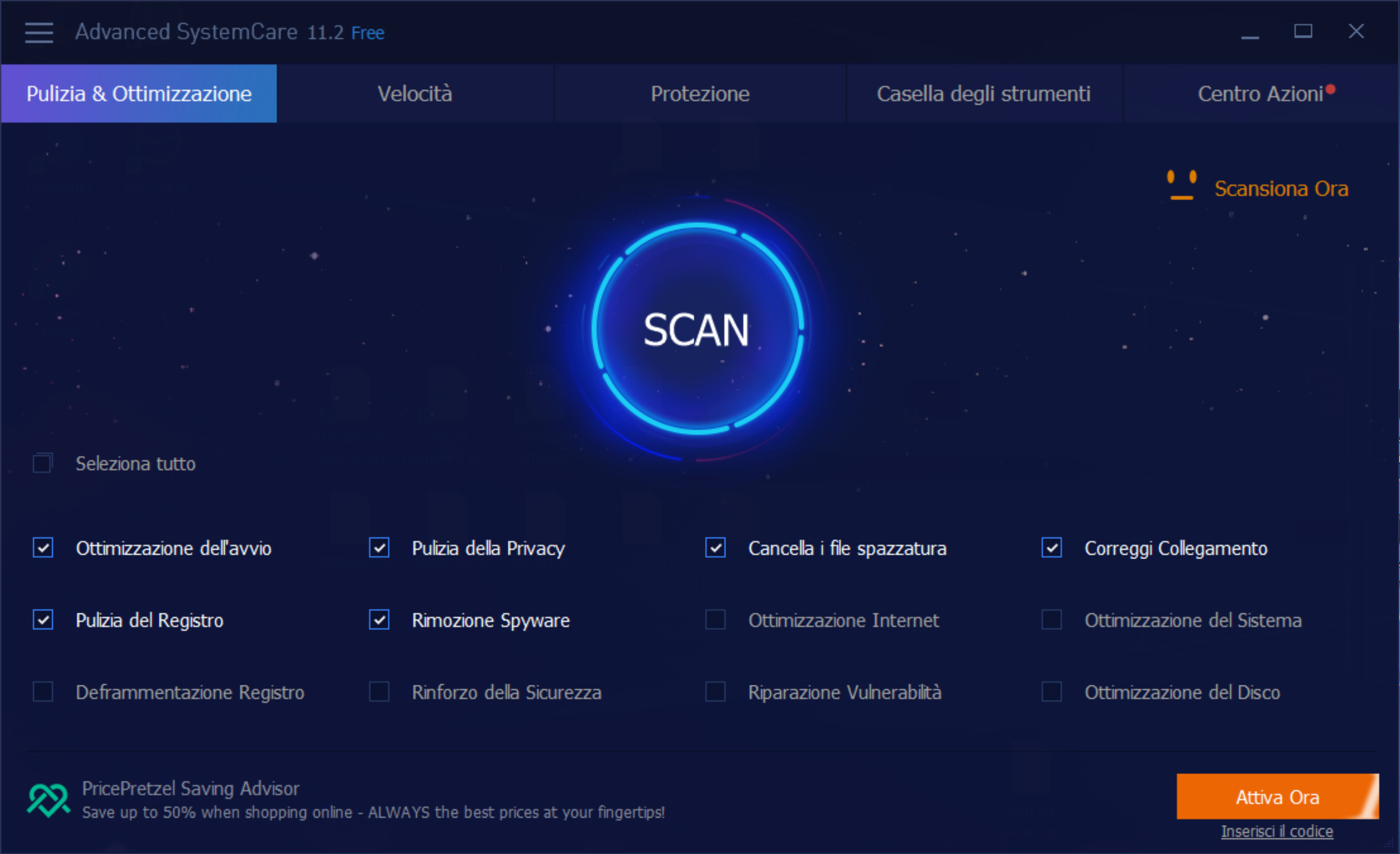Uncheck Rimozione Spyware

pos(379,620)
